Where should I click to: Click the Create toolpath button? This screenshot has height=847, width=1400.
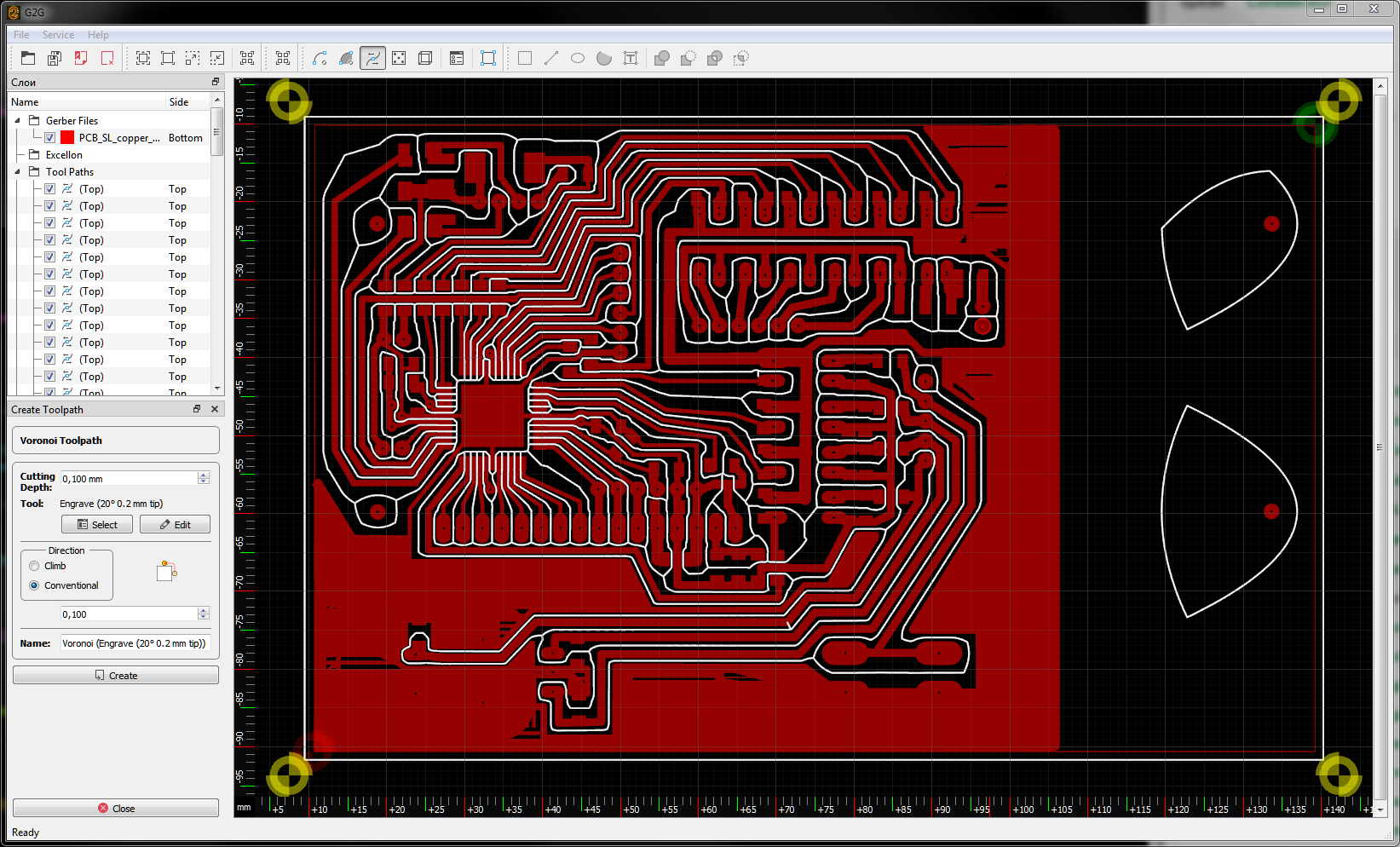tap(116, 676)
